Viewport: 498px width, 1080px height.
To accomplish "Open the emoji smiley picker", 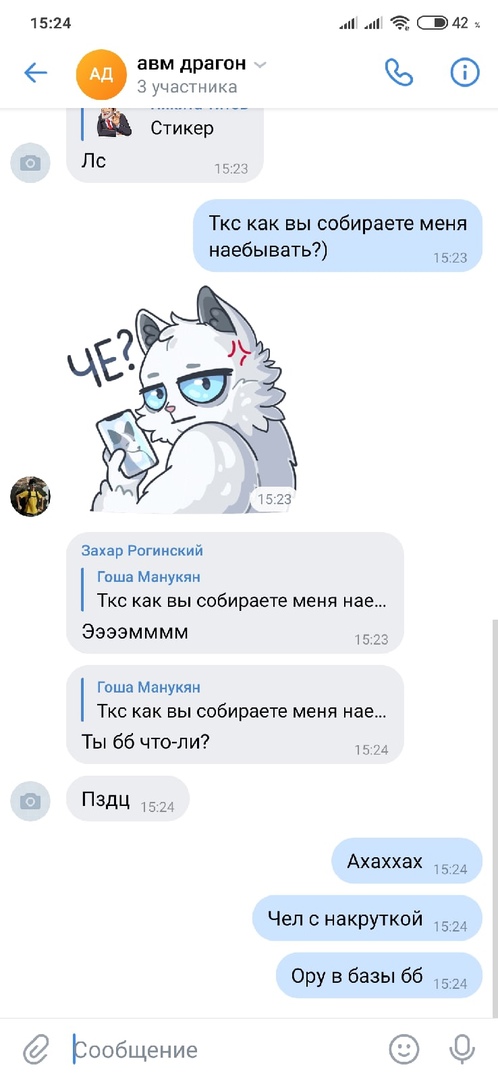I will [404, 1050].
